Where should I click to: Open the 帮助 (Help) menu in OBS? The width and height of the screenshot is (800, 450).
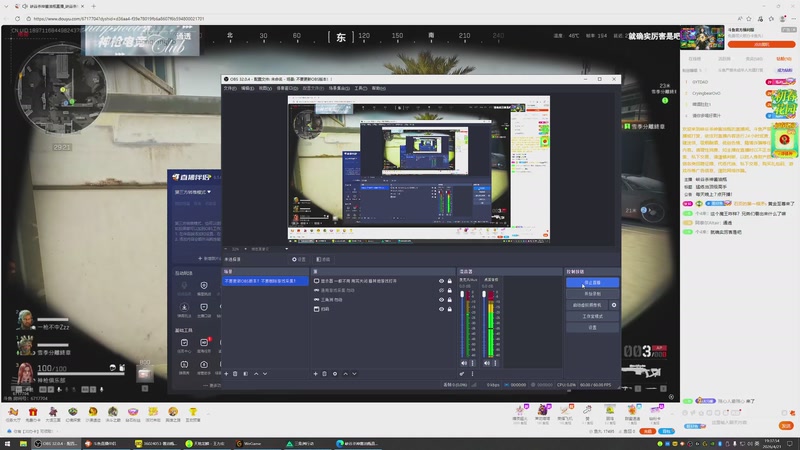[x=378, y=88]
